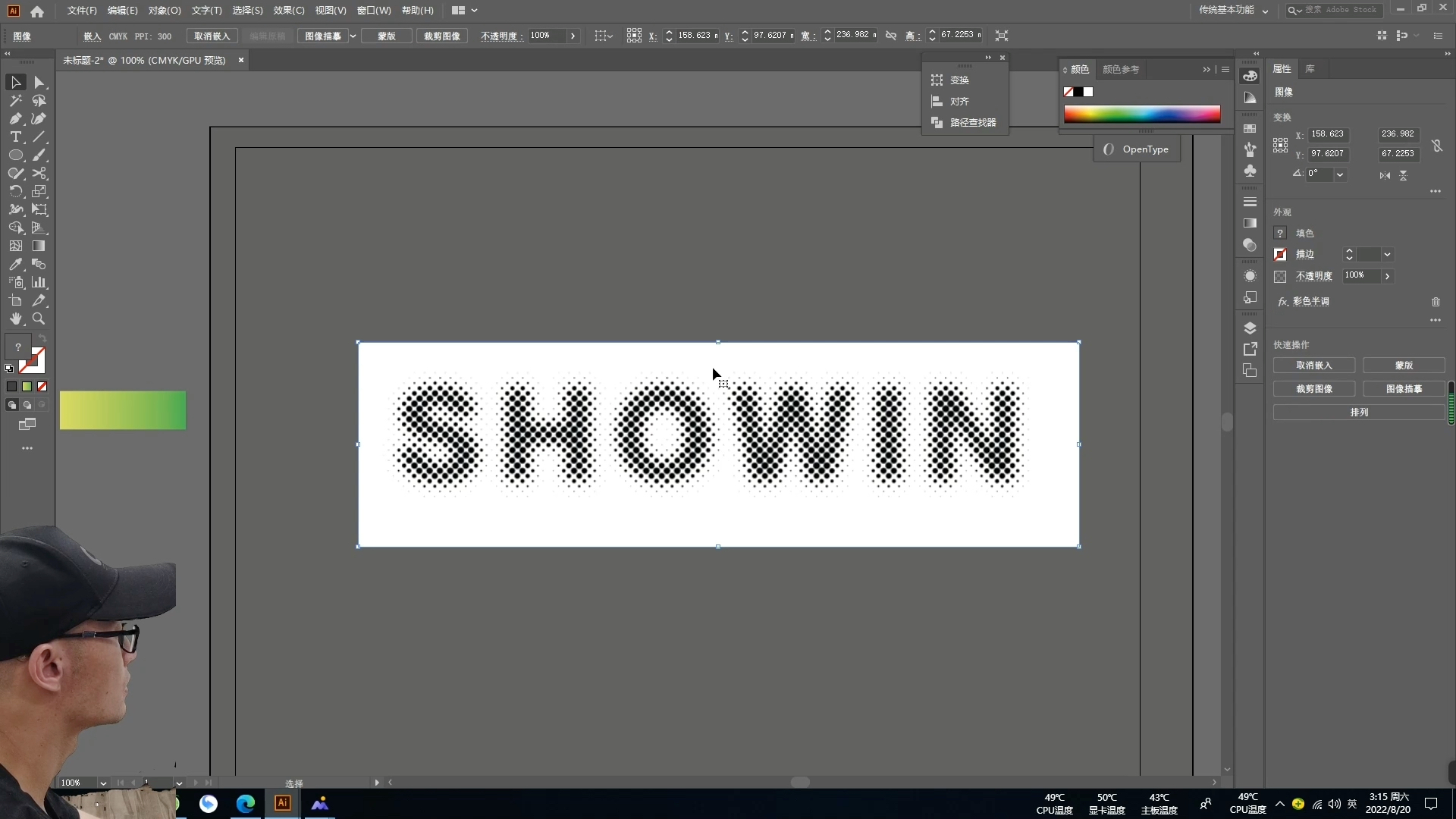Switch to the 颜色参考 tab
Viewport: 1456px width, 819px height.
point(1120,70)
